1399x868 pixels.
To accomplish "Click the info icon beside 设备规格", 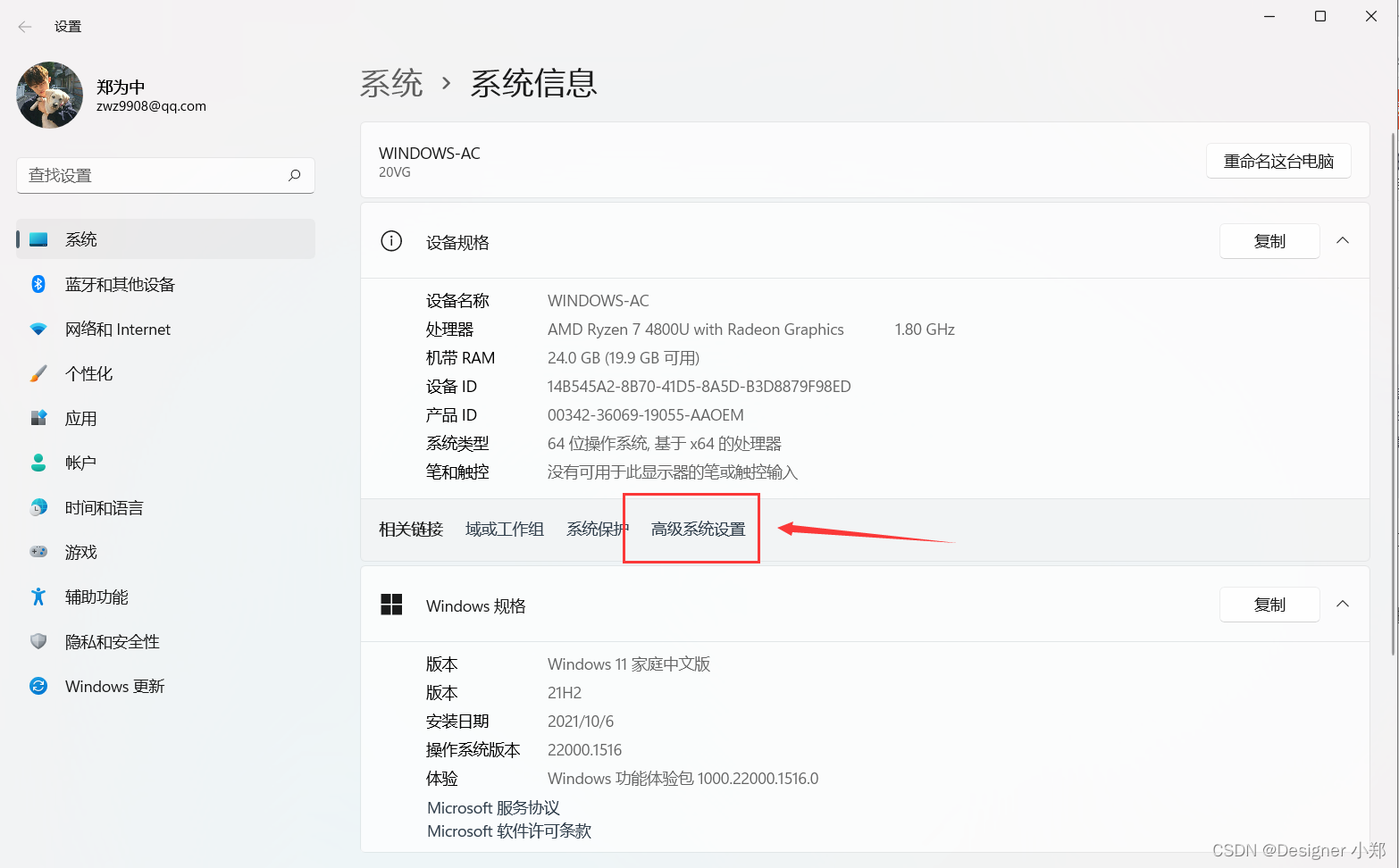I will pyautogui.click(x=391, y=241).
